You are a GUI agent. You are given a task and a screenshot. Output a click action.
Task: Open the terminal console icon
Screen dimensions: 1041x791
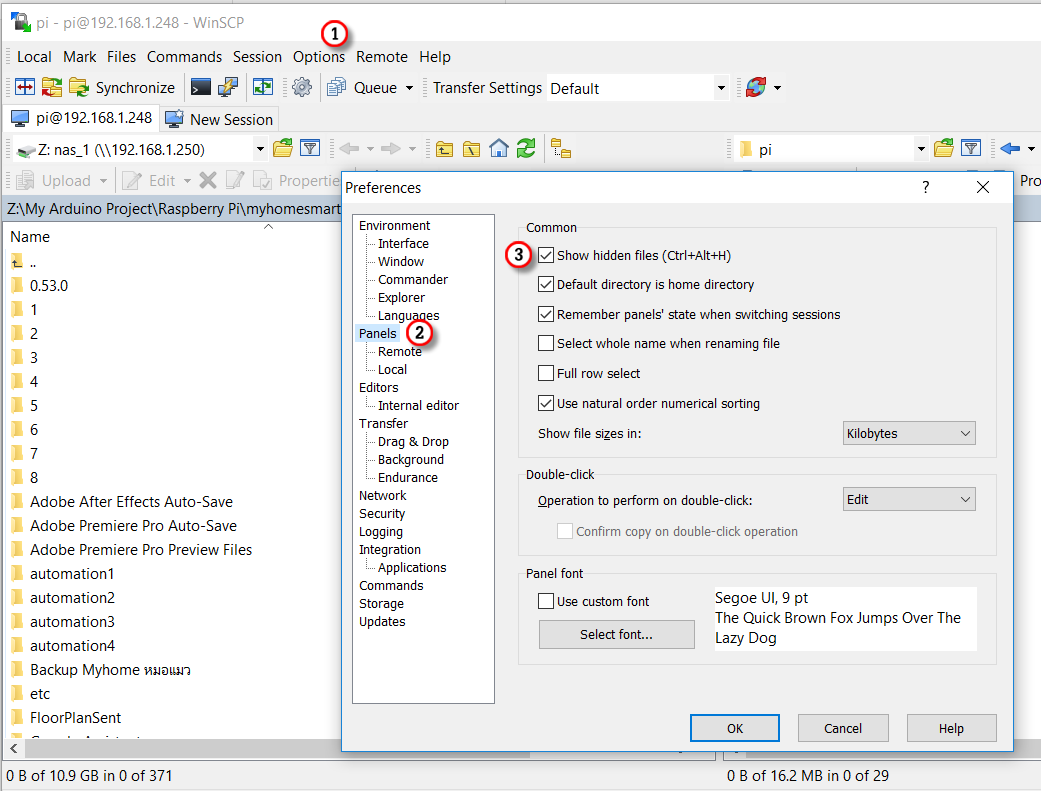[200, 87]
